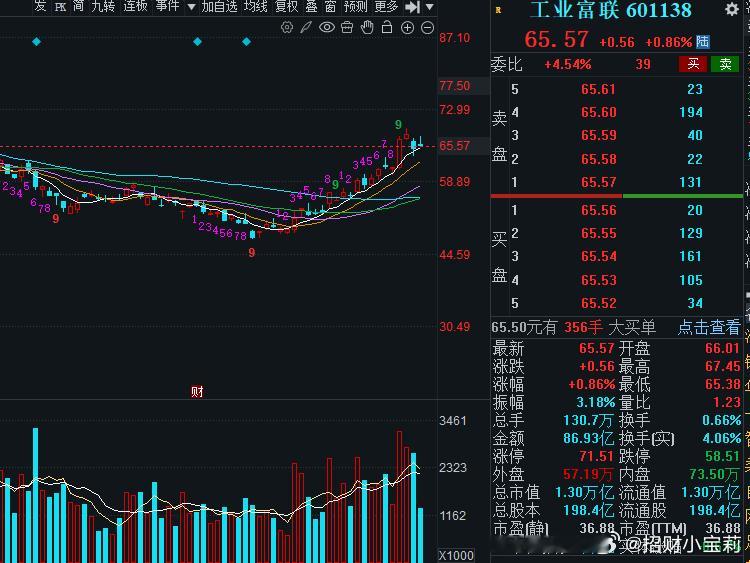Click current price axis label 65.57
Screen dimensions: 750x563
[455, 145]
